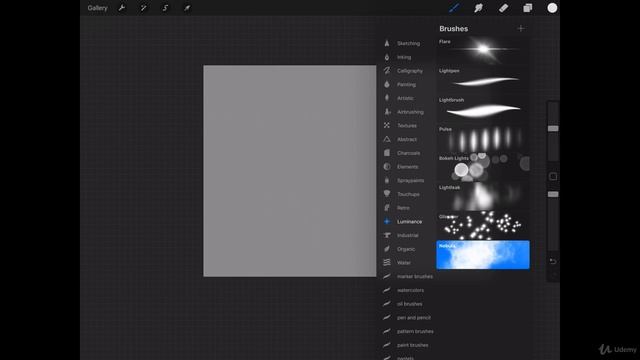Open the Layers panel

point(528,8)
